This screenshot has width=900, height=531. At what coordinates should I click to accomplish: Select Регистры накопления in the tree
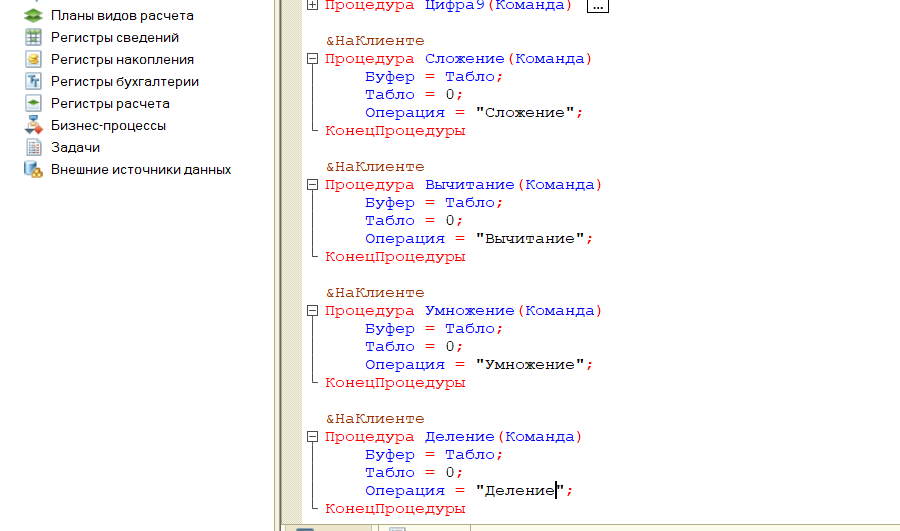pos(122,59)
